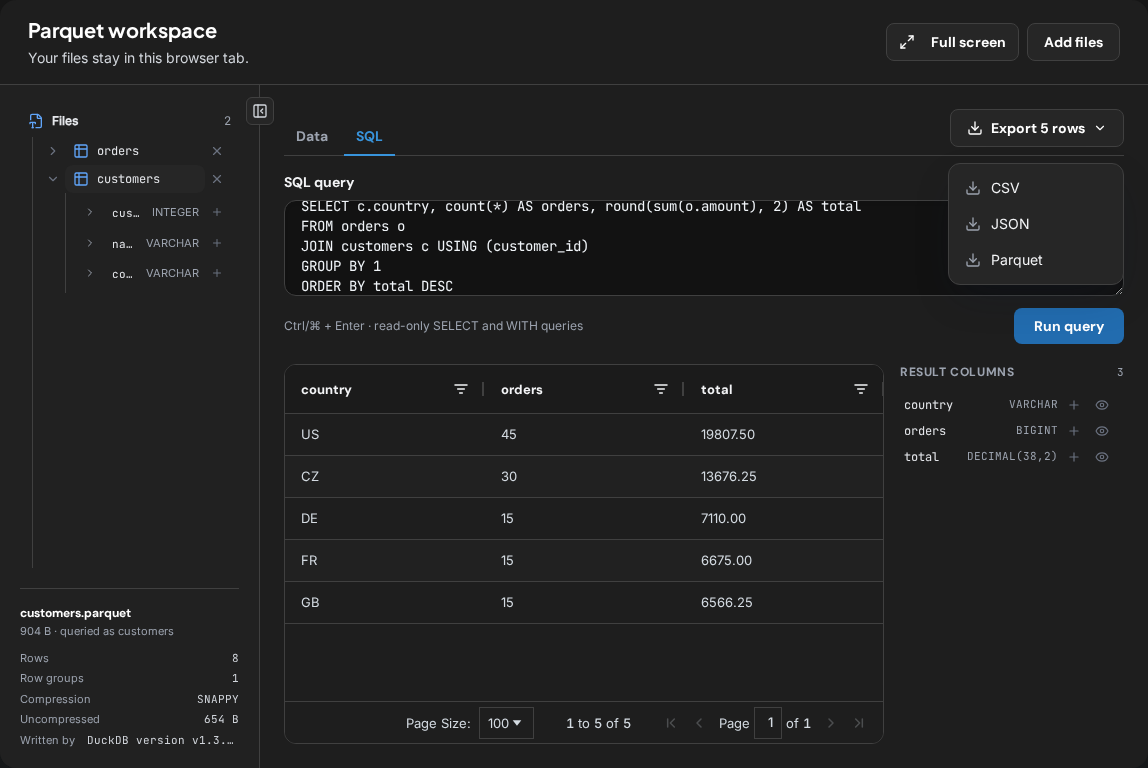Add the na… VARCHAR column plus icon

tap(217, 243)
